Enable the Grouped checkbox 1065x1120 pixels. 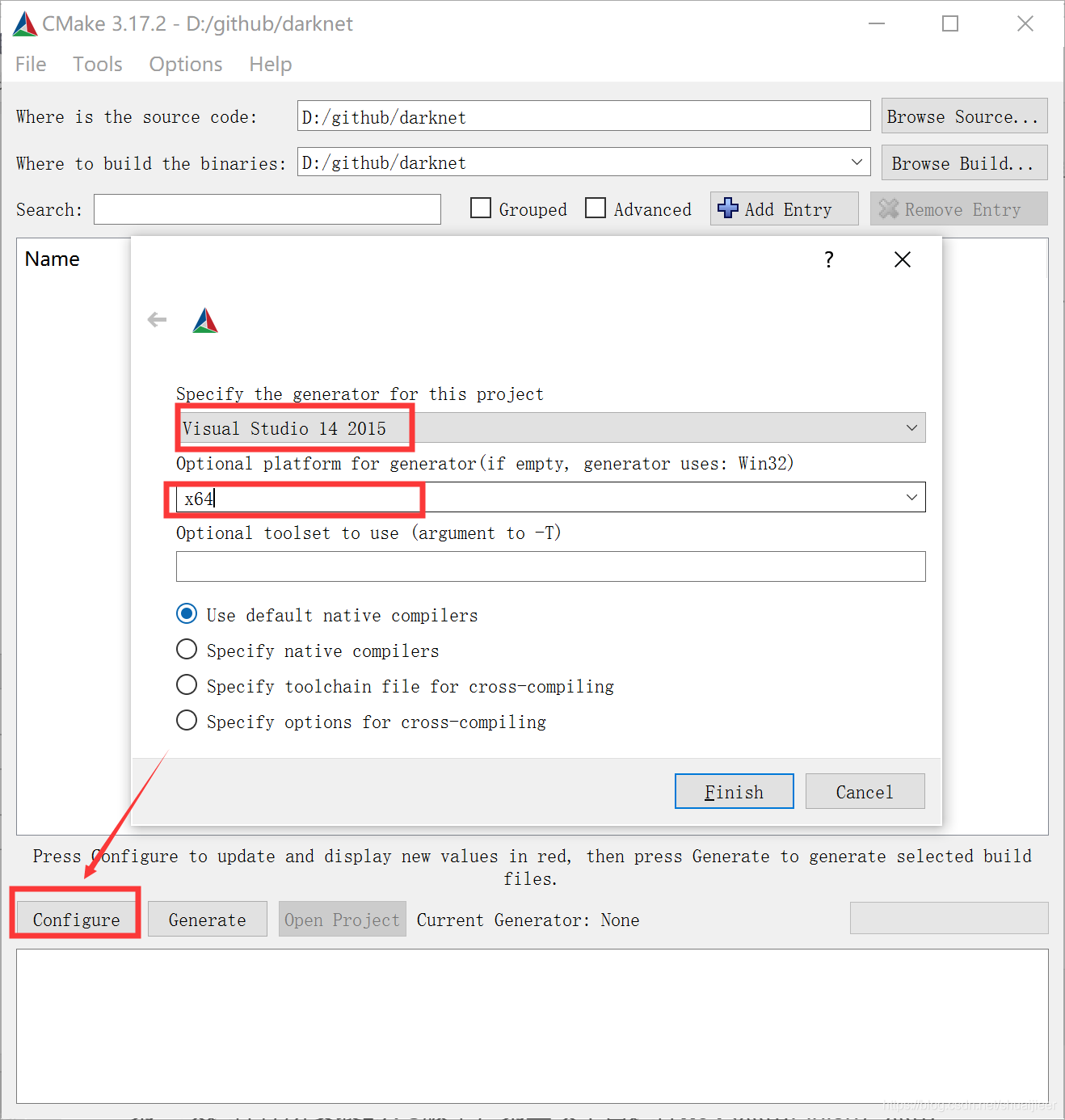point(481,208)
